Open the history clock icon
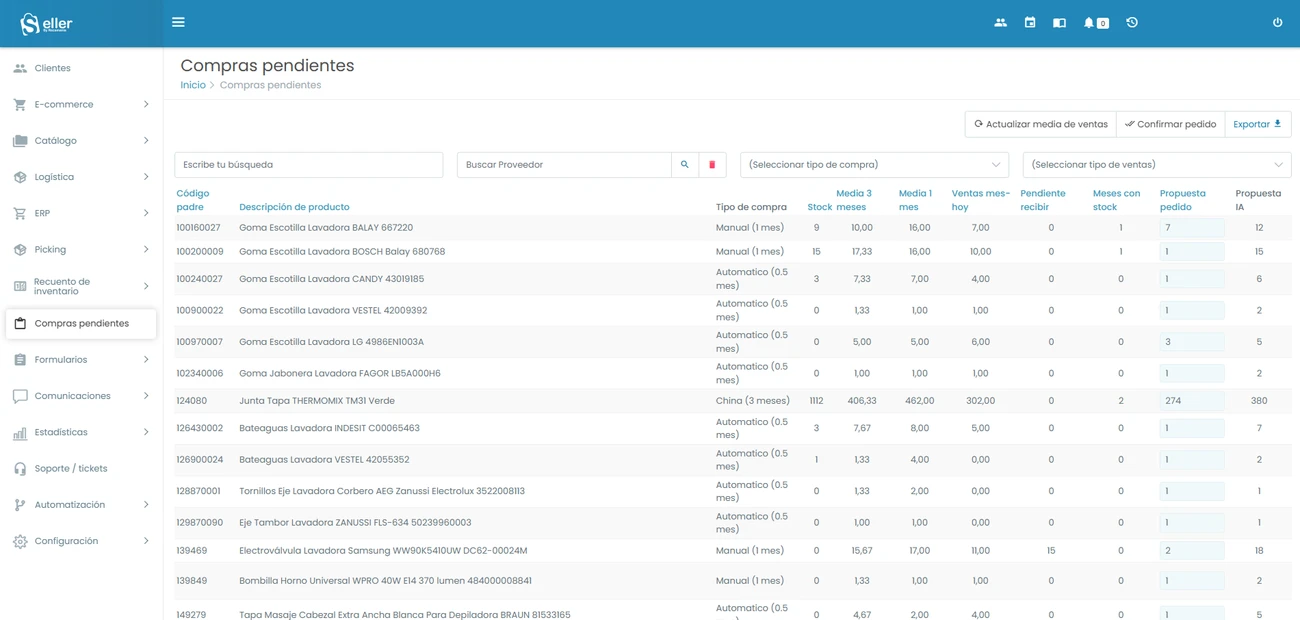1300x620 pixels. click(1132, 23)
